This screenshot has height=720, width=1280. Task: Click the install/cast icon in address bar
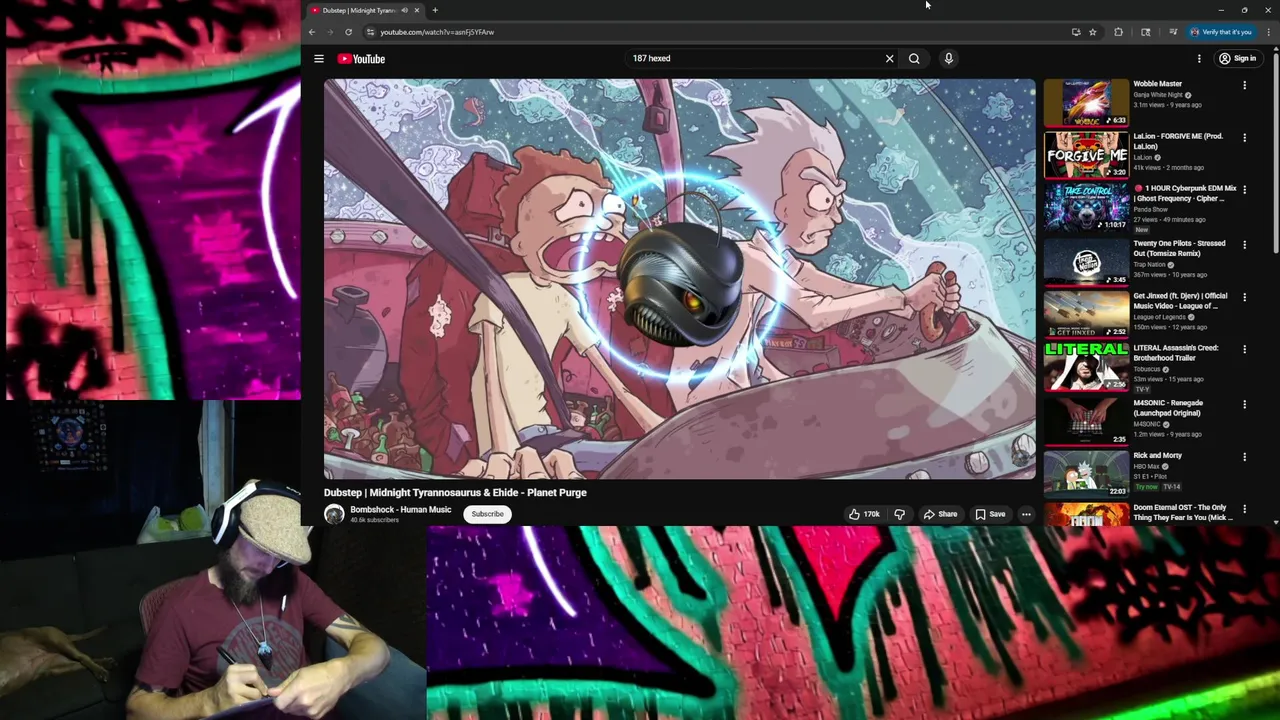(x=1076, y=32)
